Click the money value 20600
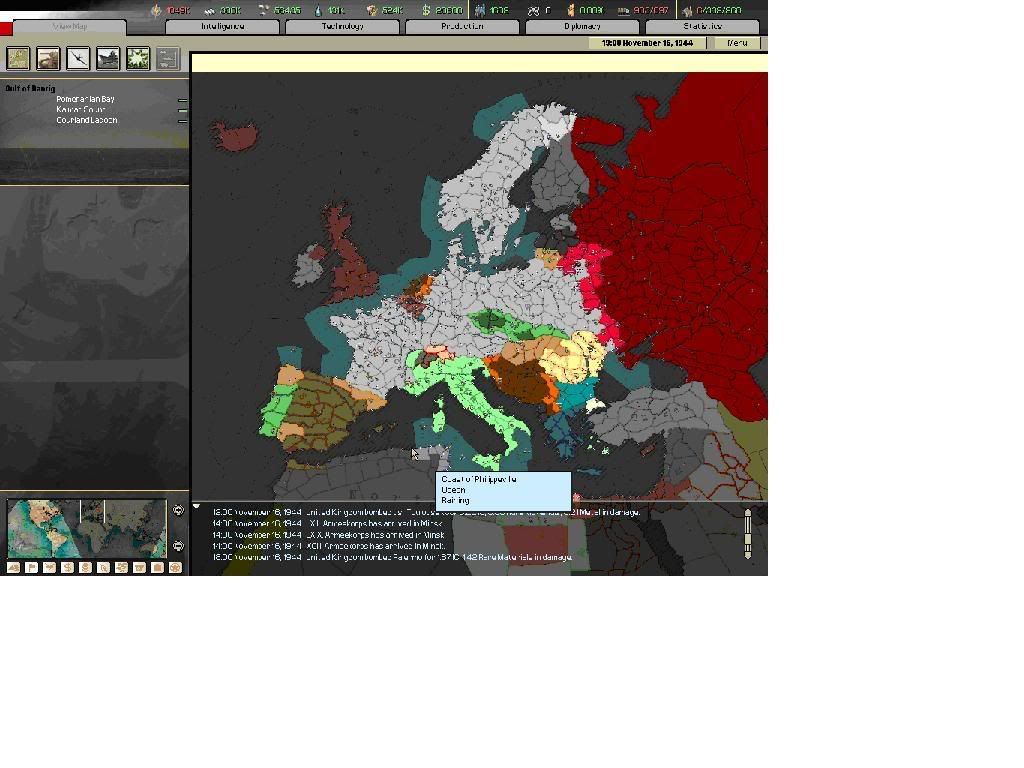Image resolution: width=1024 pixels, height=768 pixels. coord(448,10)
